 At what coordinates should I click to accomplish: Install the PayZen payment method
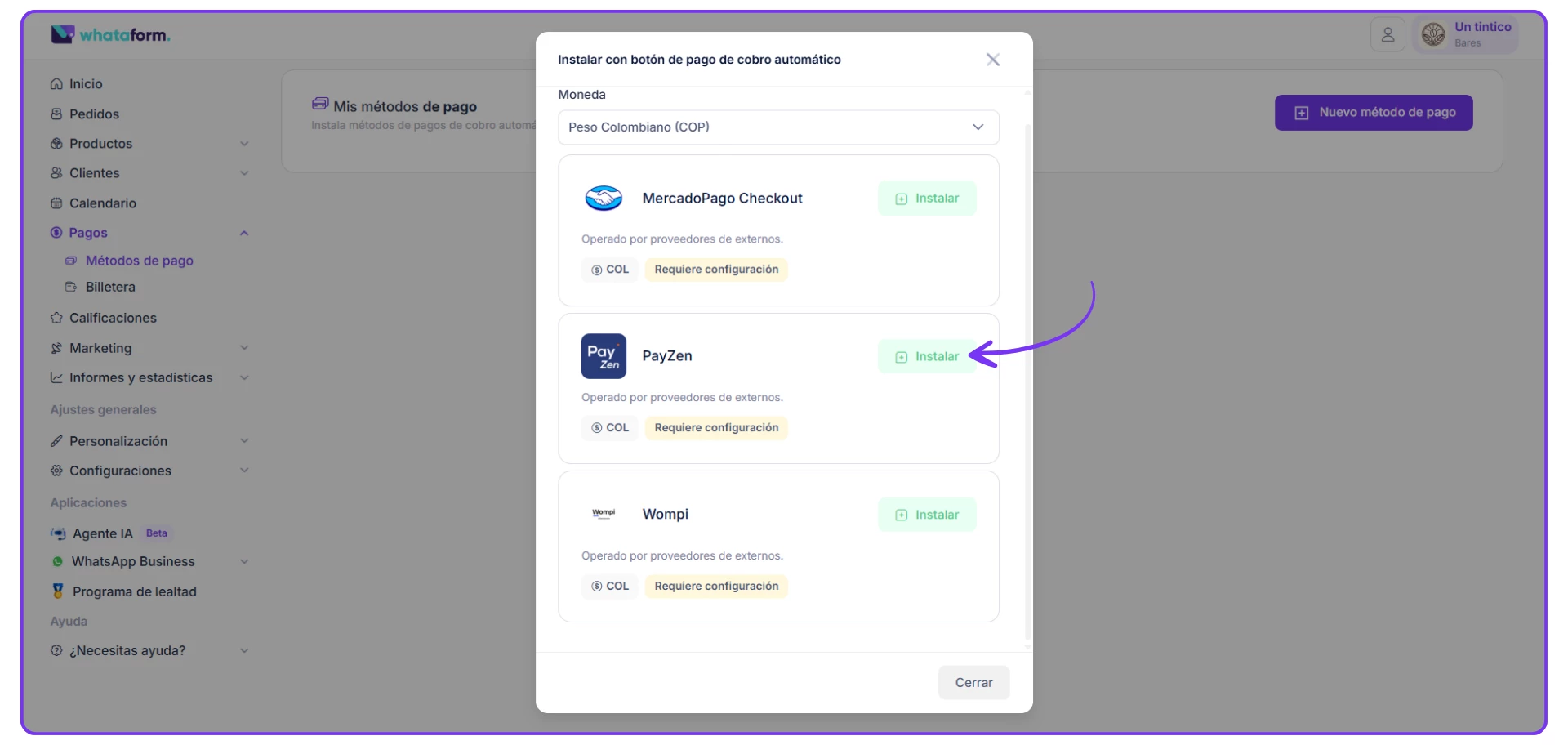[927, 357]
